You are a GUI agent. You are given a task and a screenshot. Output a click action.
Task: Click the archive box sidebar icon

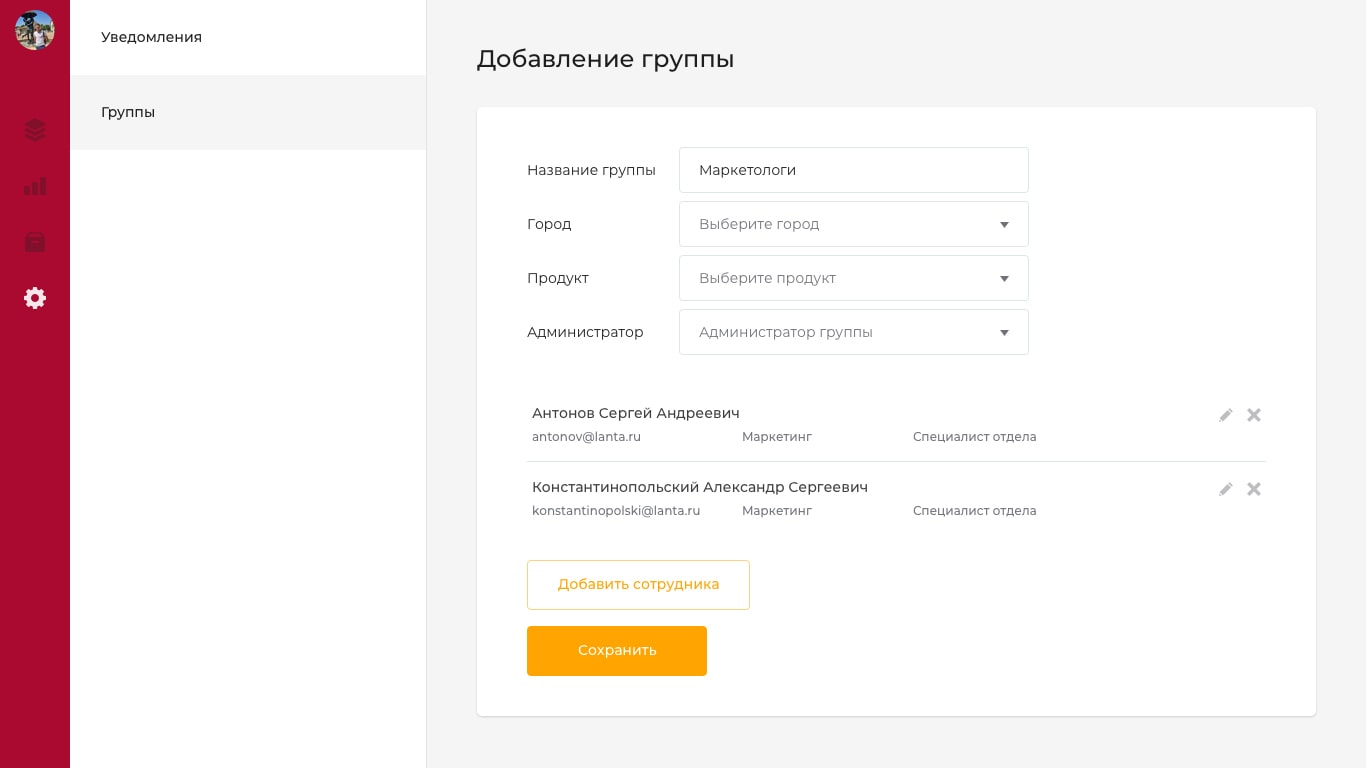pos(35,242)
